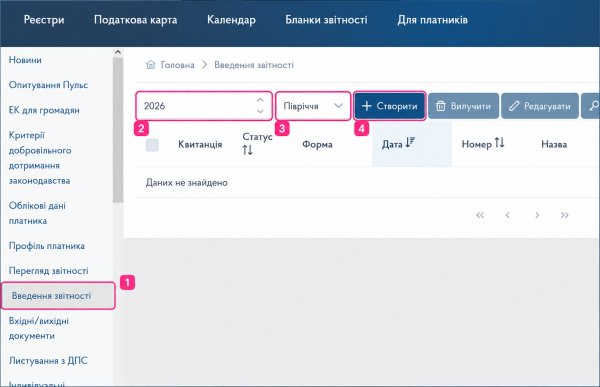The height and width of the screenshot is (387, 600).
Task: Click the Назва column header
Action: pyautogui.click(x=554, y=144)
